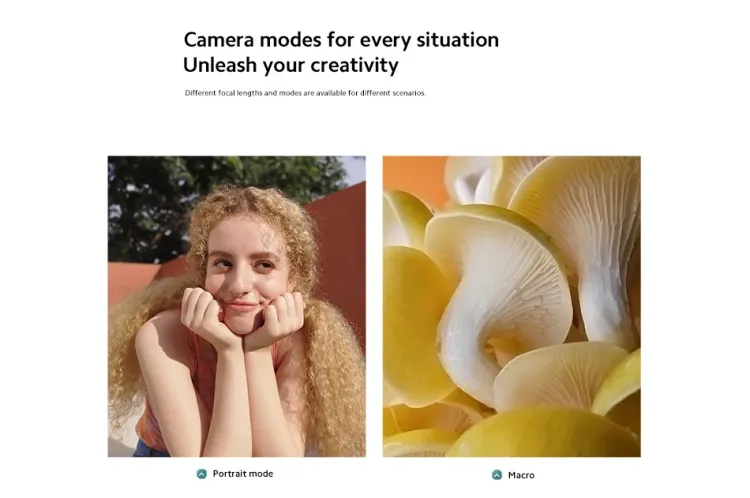This screenshot has height=498, width=750.
Task: Click the red wall in the portrait photo
Action: click(x=342, y=249)
